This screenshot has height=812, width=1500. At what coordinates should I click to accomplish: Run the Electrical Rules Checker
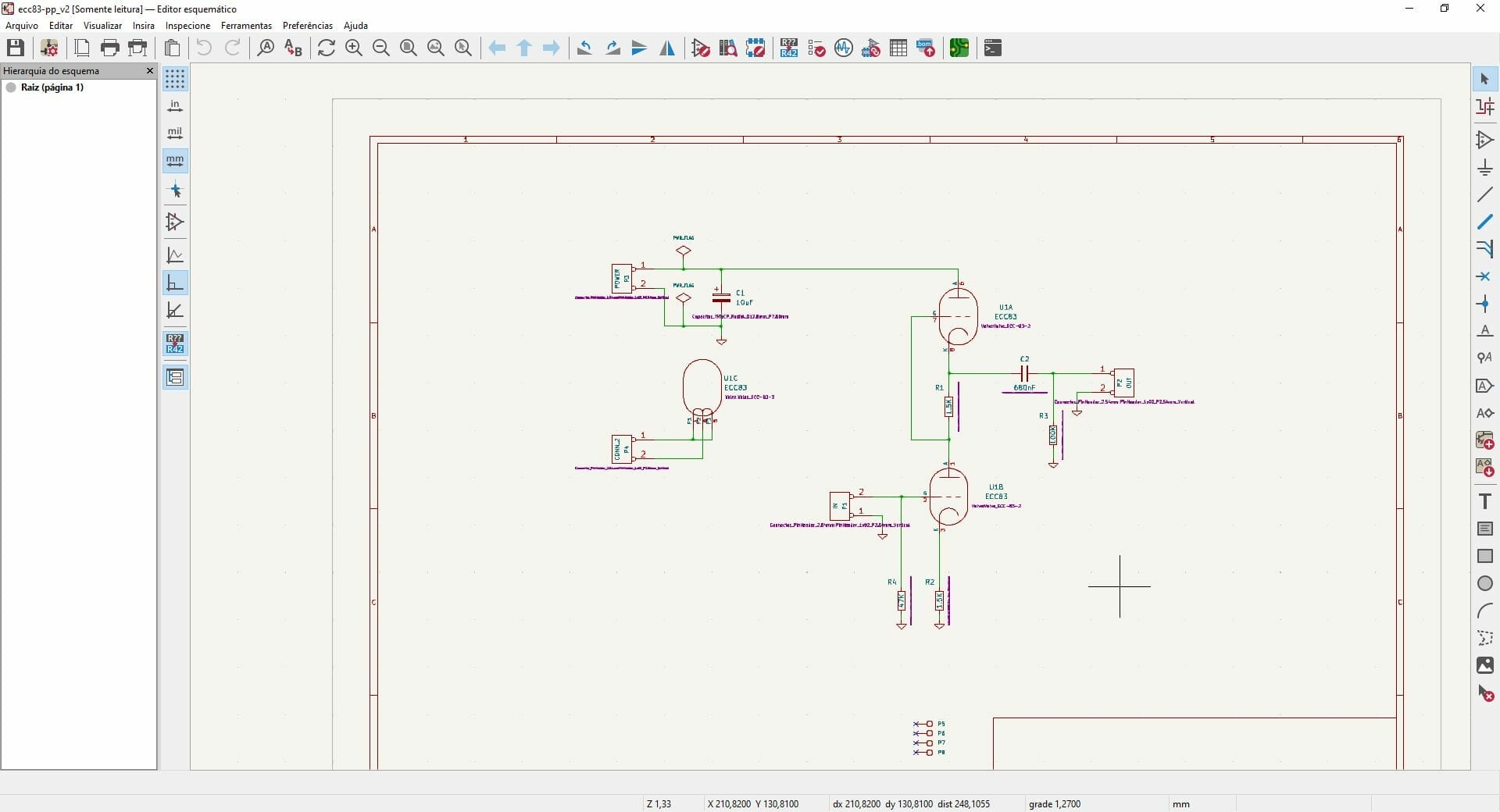(816, 48)
